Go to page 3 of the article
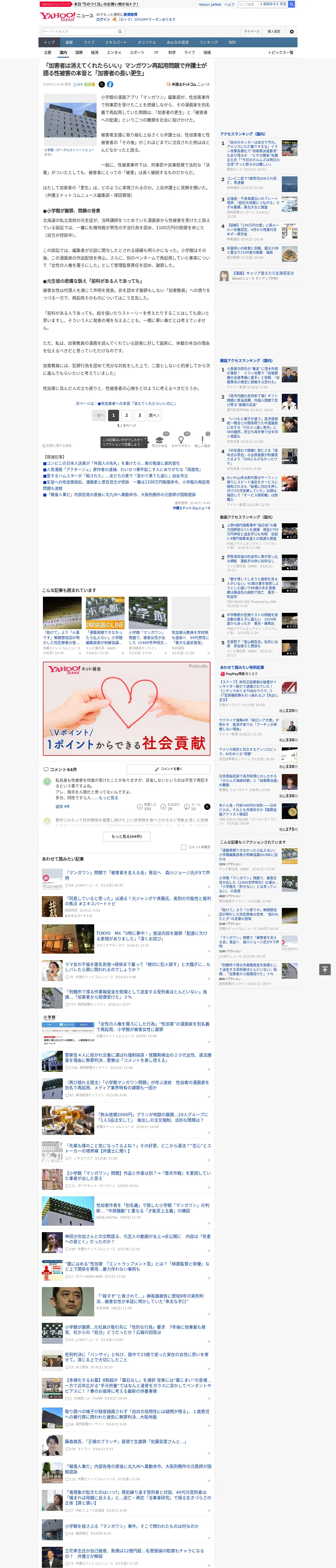 [140, 415]
